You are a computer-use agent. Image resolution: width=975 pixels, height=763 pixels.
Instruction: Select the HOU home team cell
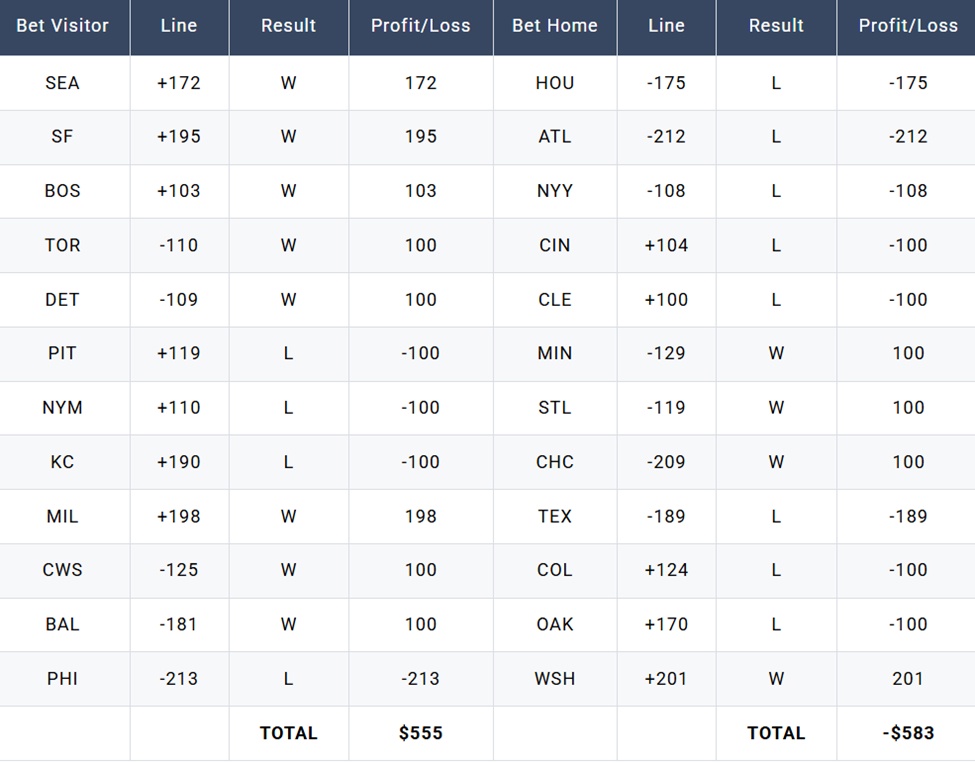coord(554,83)
